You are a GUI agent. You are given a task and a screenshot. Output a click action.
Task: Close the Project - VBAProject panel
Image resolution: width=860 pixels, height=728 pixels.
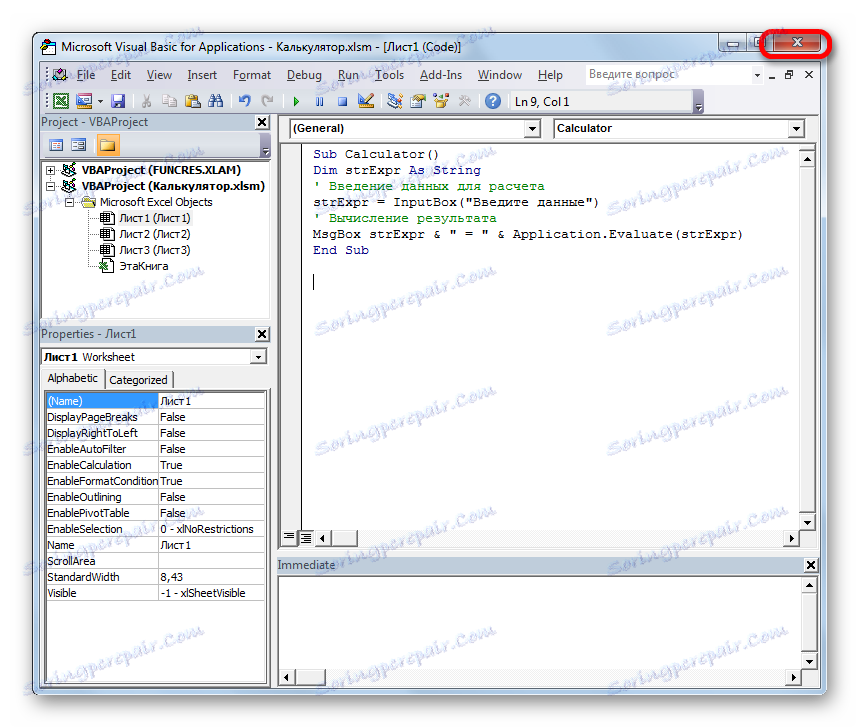coord(262,122)
